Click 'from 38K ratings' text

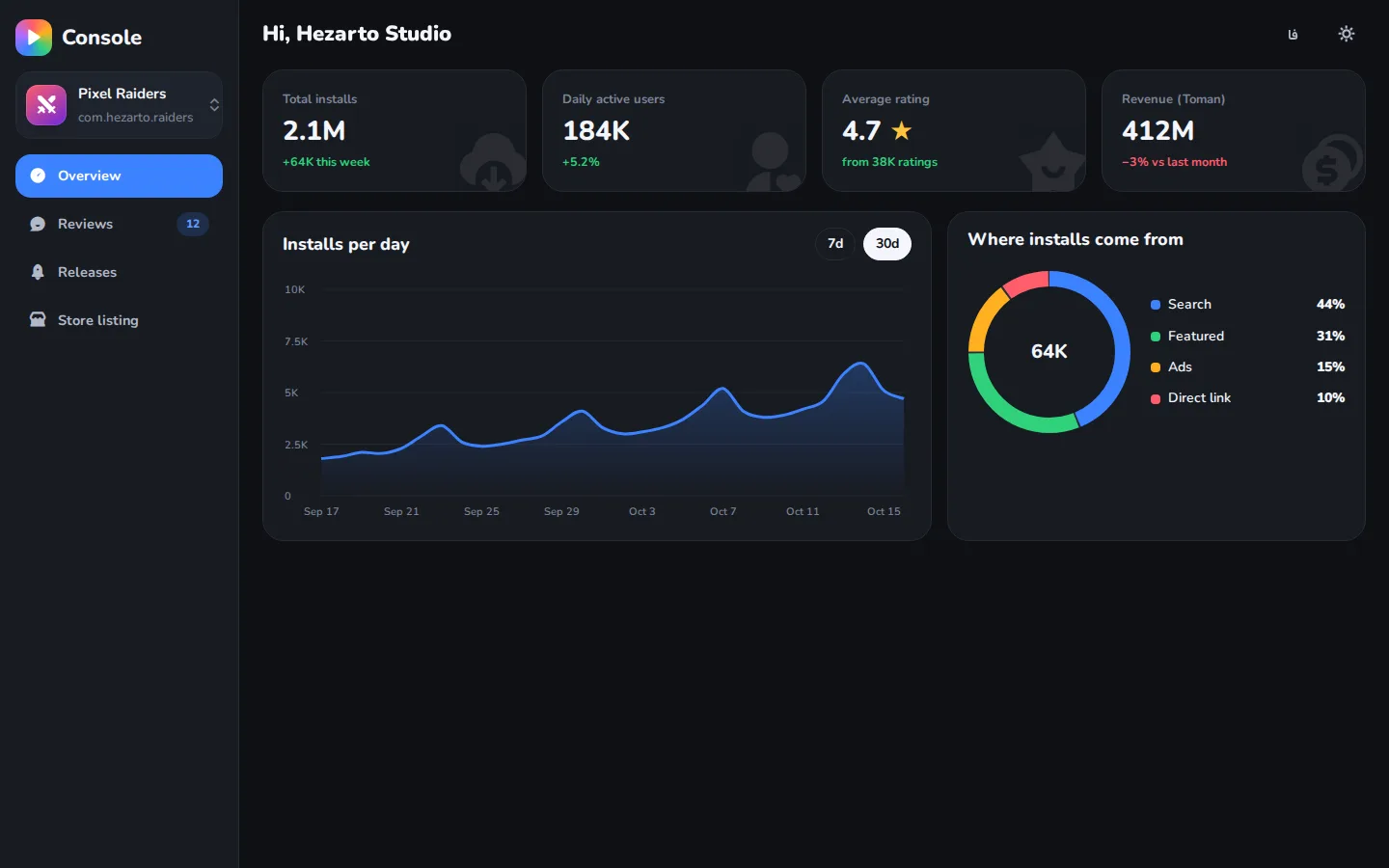pyautogui.click(x=889, y=162)
